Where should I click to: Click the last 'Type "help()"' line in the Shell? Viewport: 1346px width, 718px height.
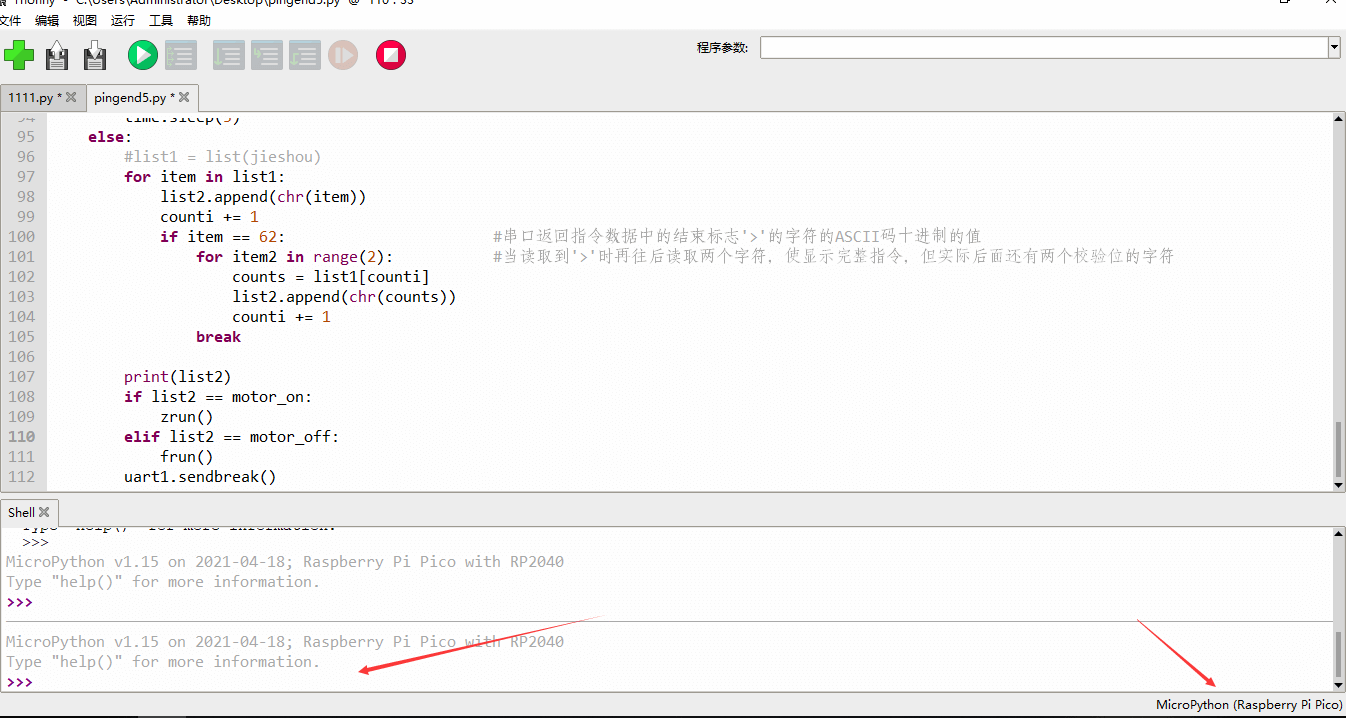163,662
